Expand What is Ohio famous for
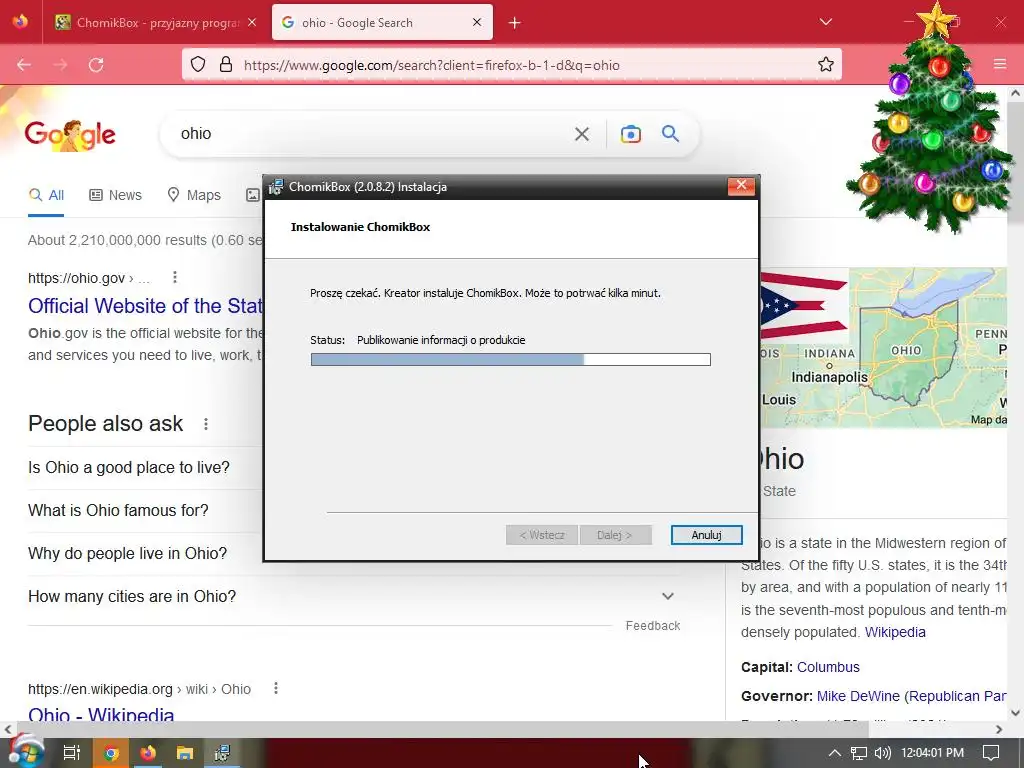This screenshot has height=768, width=1024. pyautogui.click(x=118, y=511)
